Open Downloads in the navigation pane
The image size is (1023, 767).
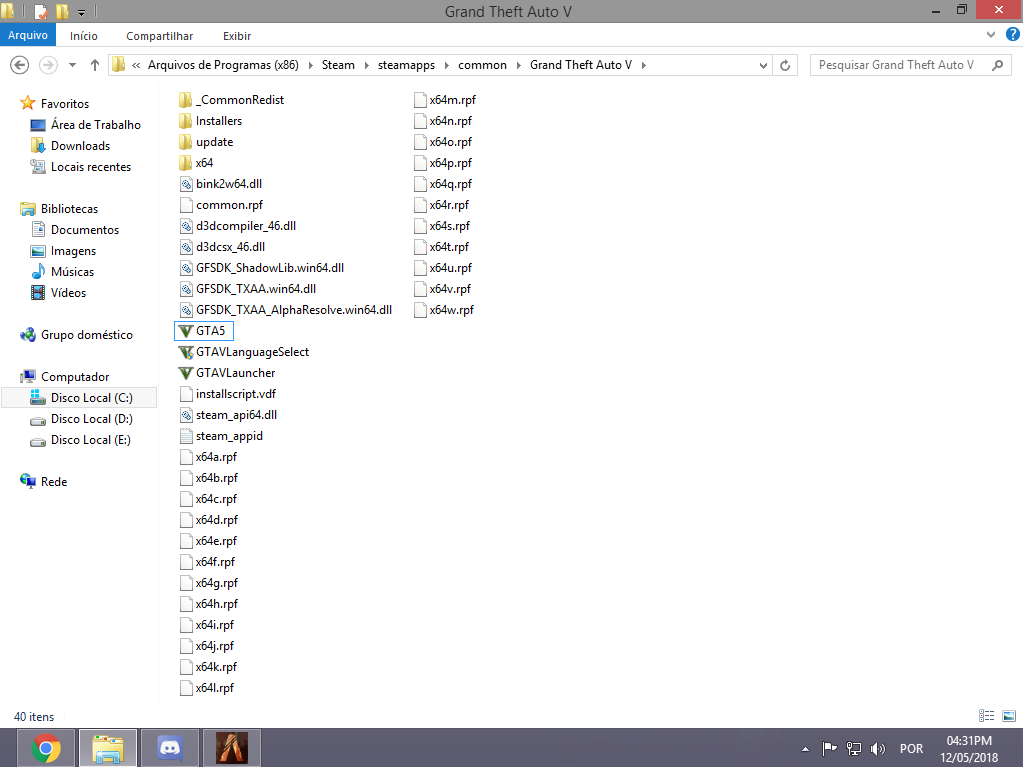[80, 146]
